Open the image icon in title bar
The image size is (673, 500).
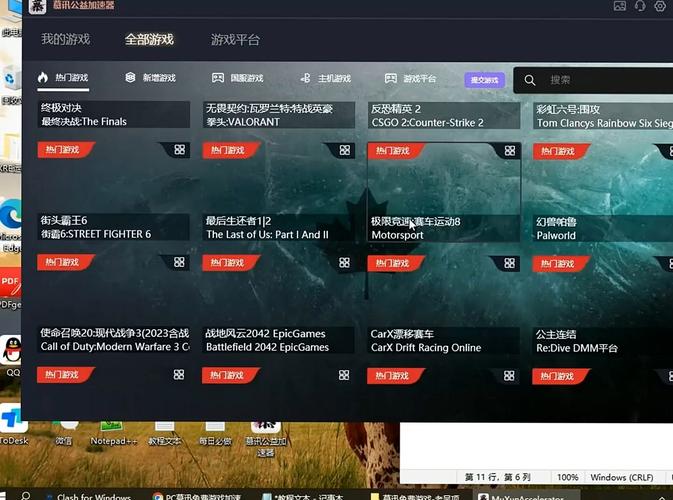pyautogui.click(x=620, y=6)
